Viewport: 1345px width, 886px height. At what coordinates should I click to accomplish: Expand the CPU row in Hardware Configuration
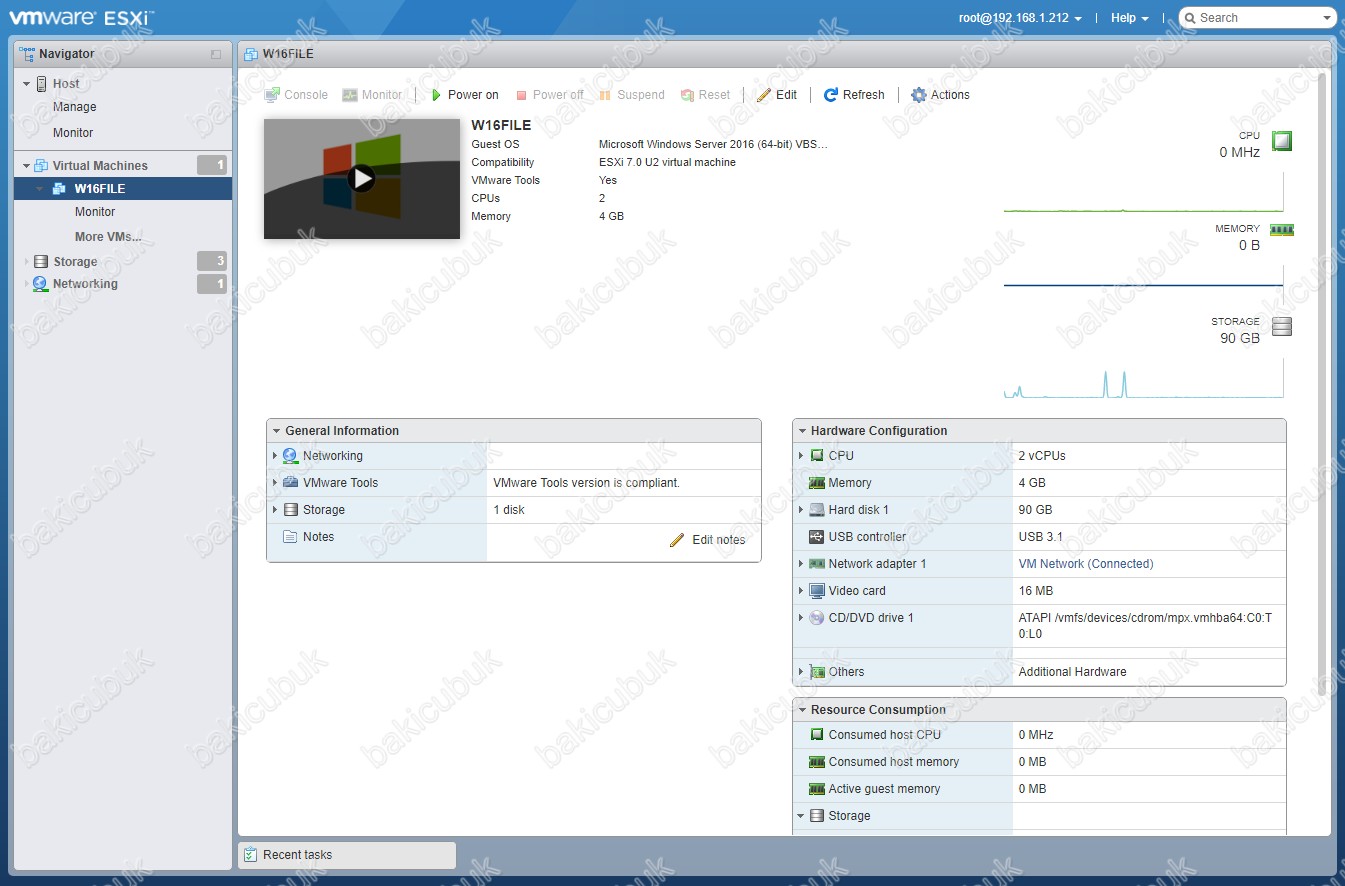click(801, 456)
